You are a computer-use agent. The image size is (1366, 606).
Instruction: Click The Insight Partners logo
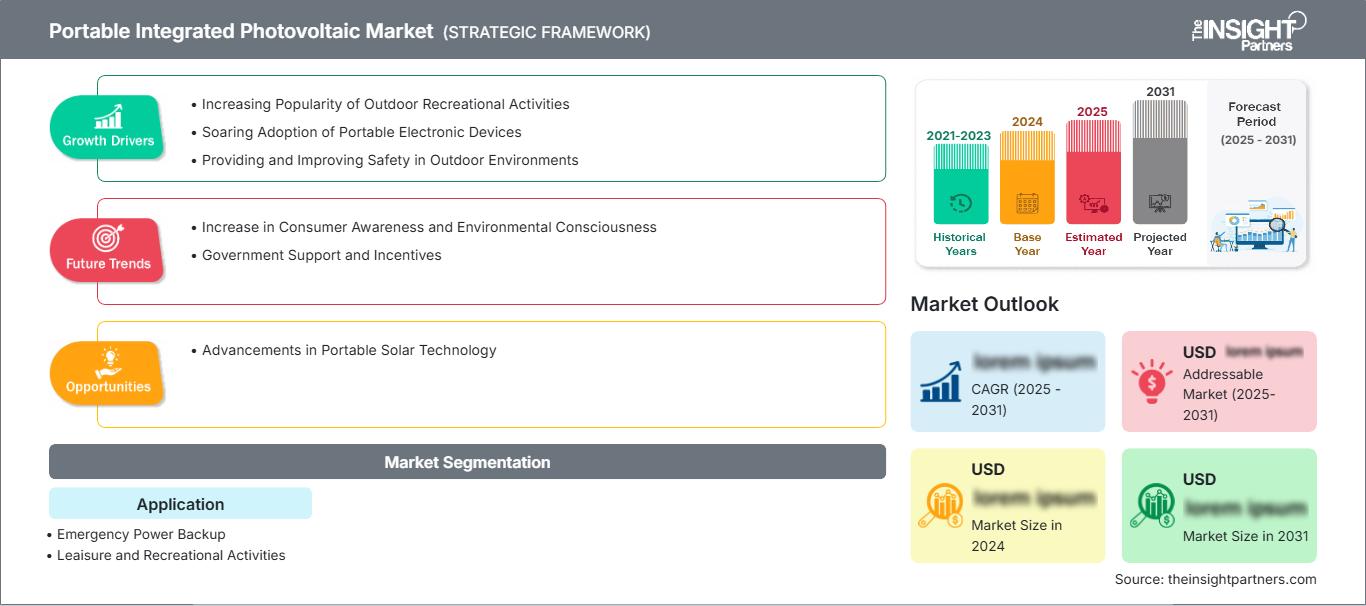1248,31
